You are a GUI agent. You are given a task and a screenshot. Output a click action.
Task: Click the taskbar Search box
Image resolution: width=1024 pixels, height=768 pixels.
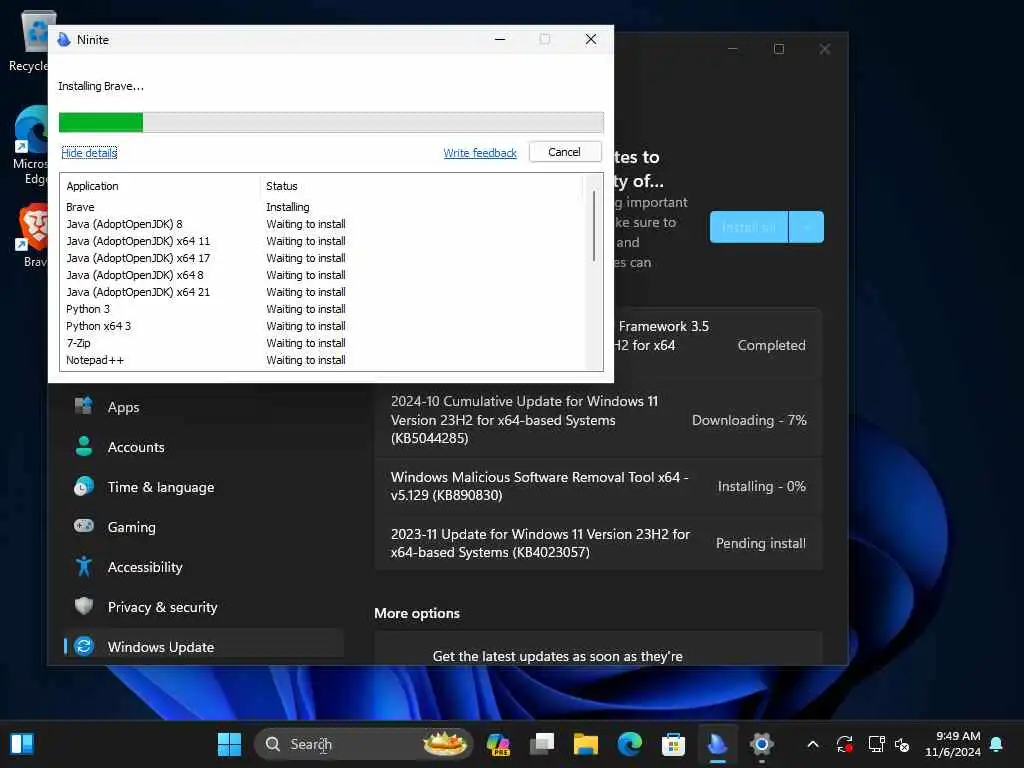[x=363, y=744]
